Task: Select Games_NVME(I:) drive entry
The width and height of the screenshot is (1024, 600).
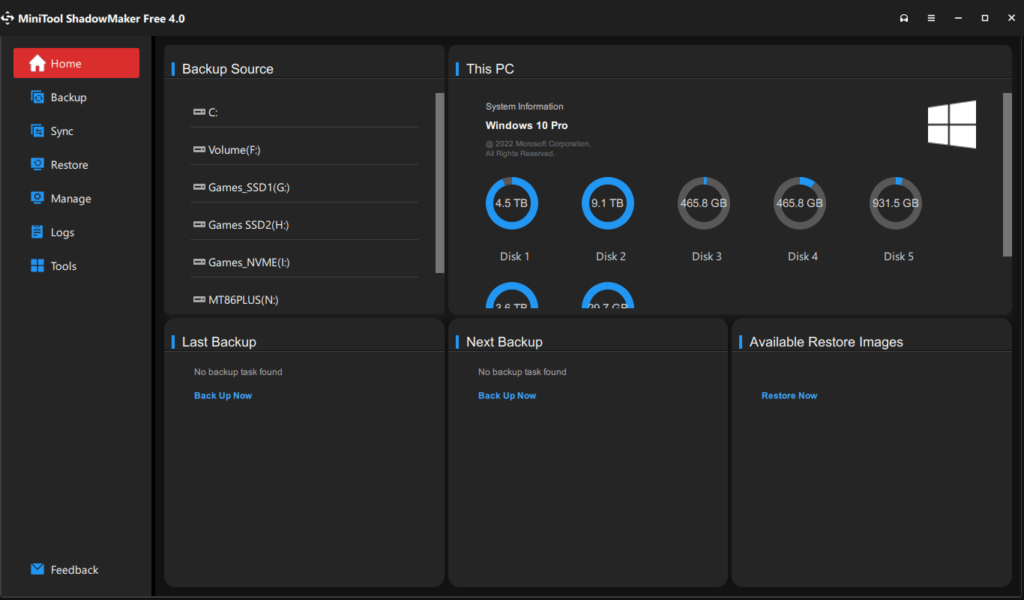Action: (x=248, y=262)
